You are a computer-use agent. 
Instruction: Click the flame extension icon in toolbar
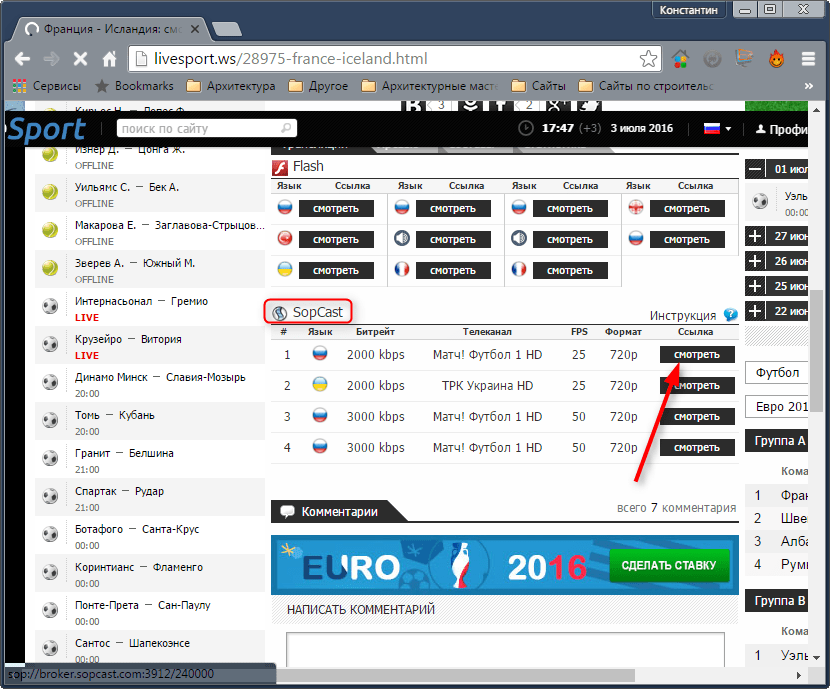(x=776, y=59)
